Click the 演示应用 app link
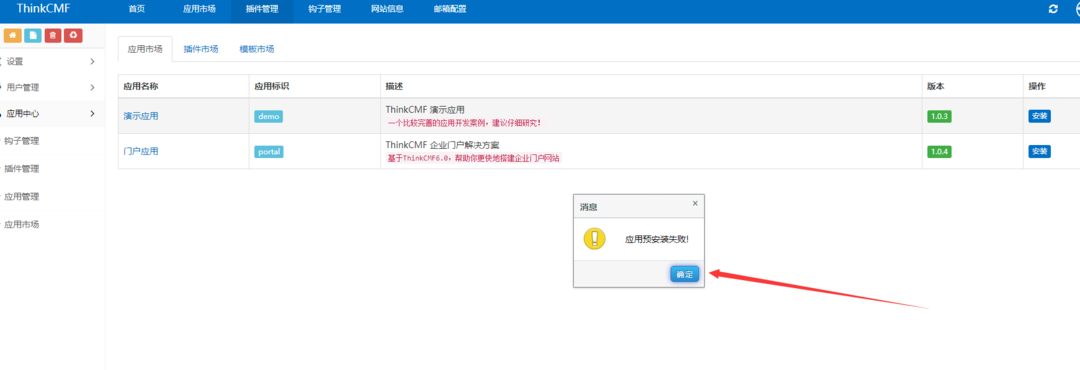The height and width of the screenshot is (370, 1080). (x=141, y=116)
